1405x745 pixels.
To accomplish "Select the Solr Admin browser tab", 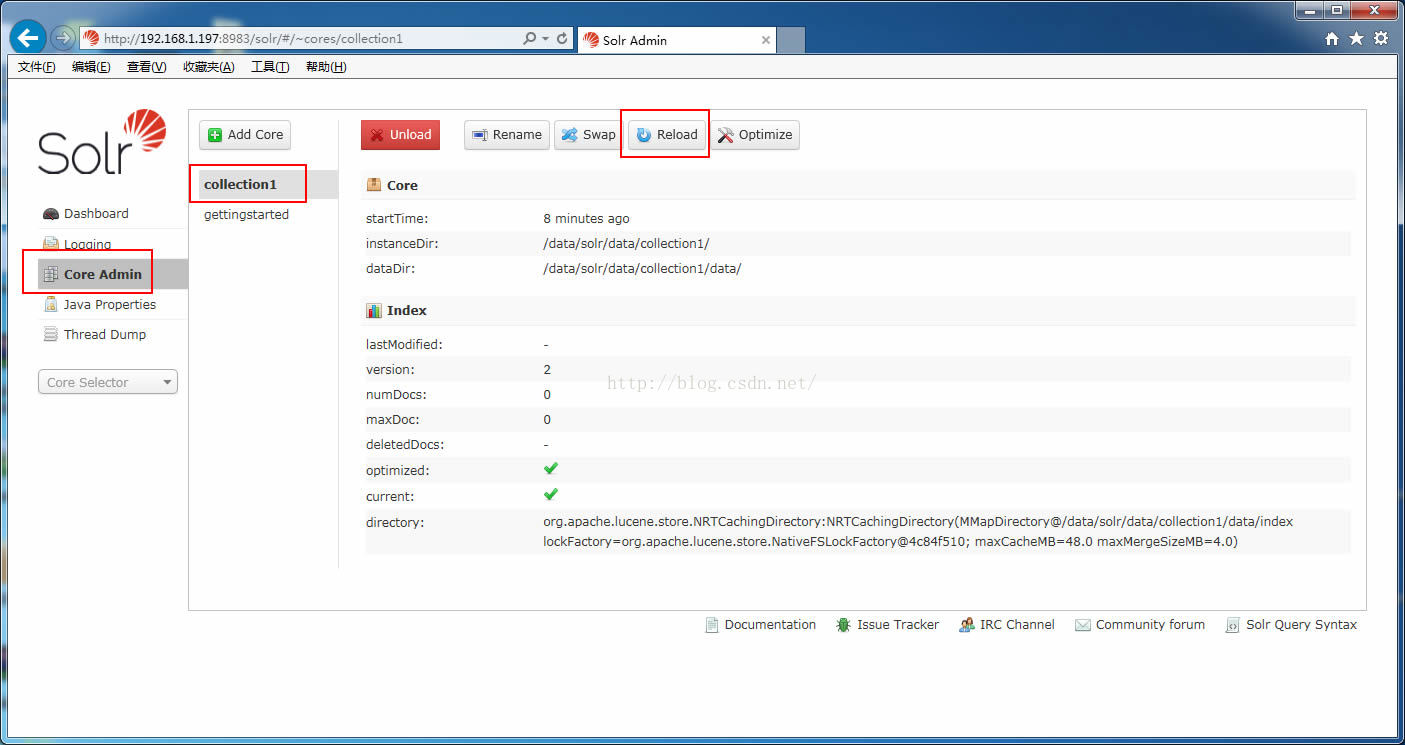I will click(677, 40).
